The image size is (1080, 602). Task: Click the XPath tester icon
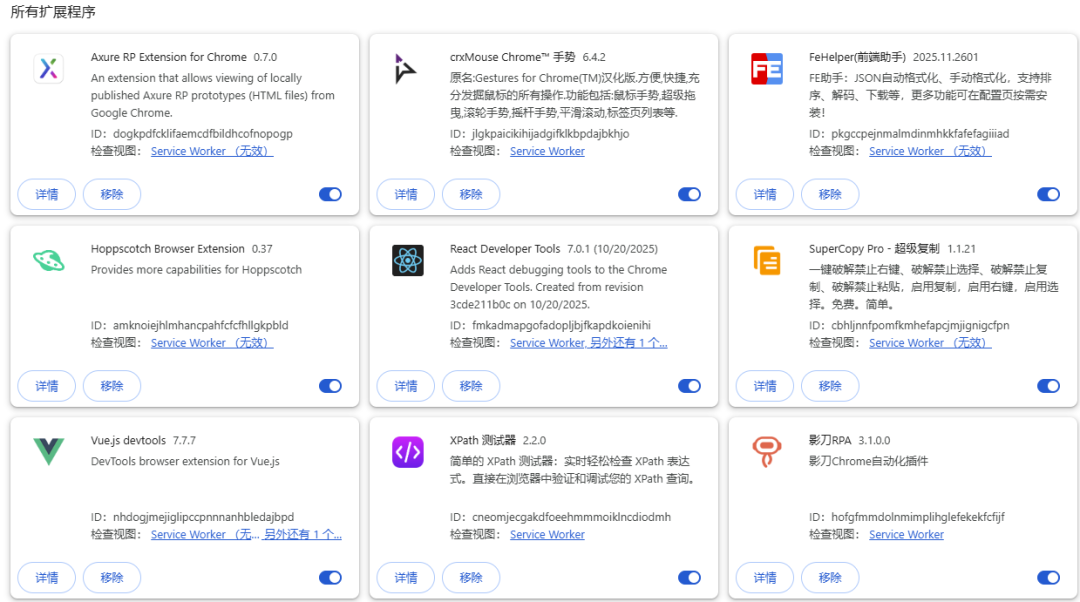coord(408,452)
